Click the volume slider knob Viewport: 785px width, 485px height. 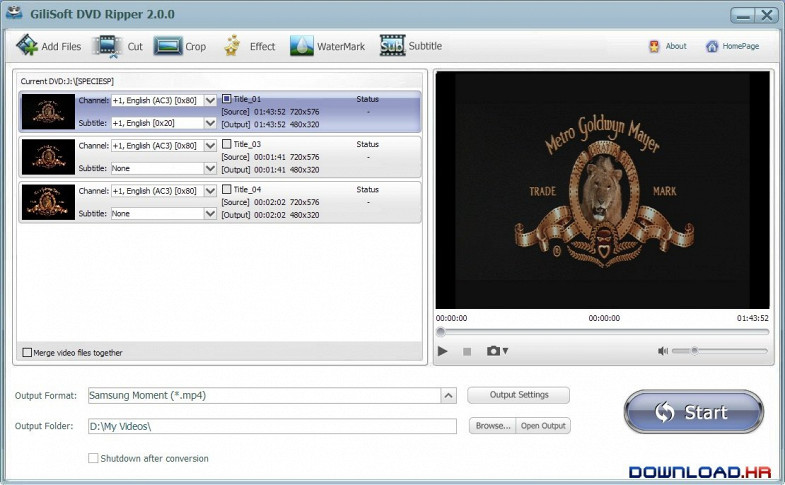tap(694, 351)
